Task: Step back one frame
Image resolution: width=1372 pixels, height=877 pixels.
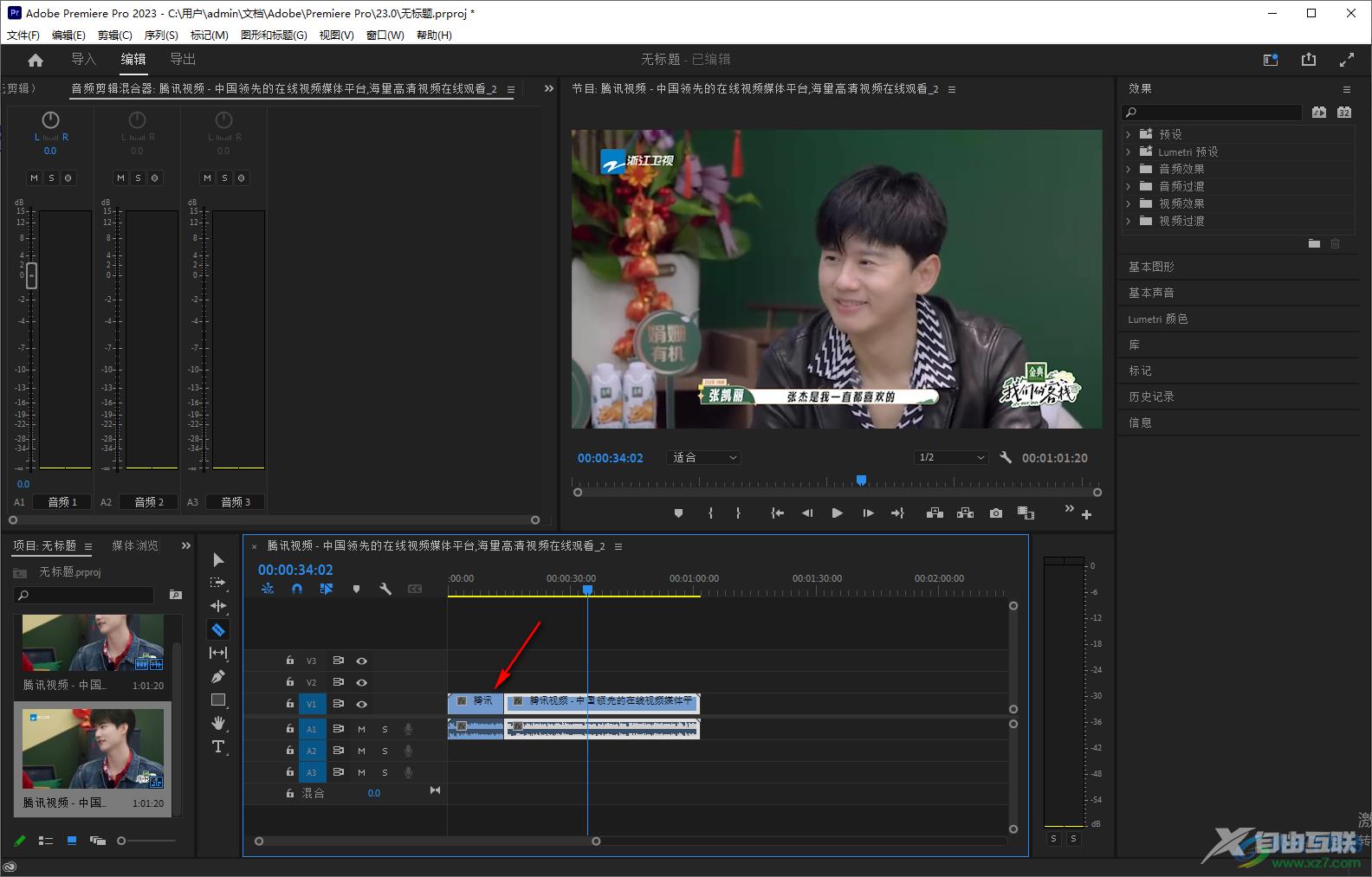Action: point(807,513)
